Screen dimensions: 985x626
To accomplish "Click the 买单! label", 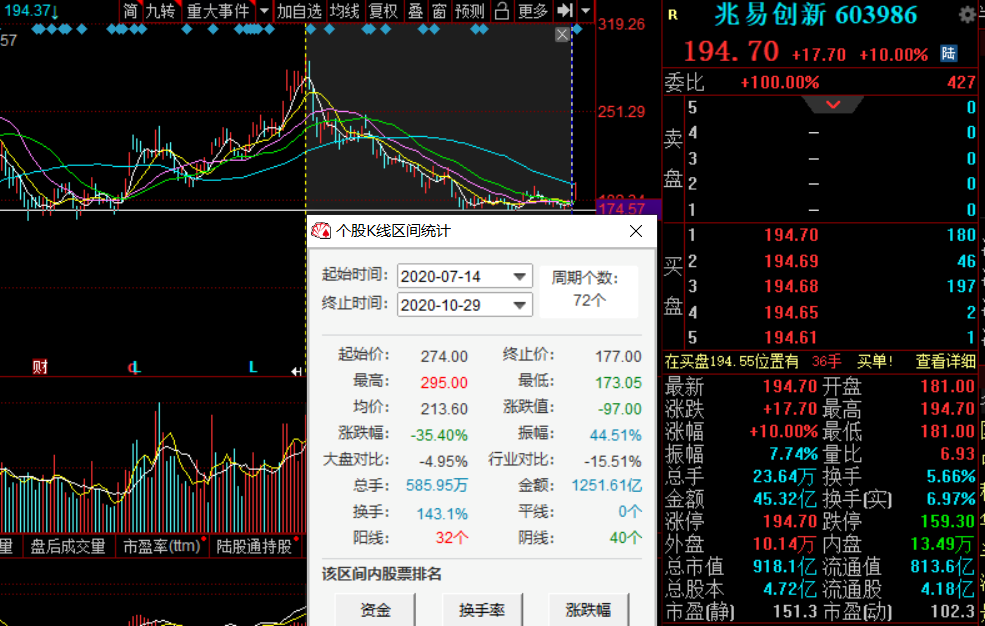I will (x=874, y=361).
